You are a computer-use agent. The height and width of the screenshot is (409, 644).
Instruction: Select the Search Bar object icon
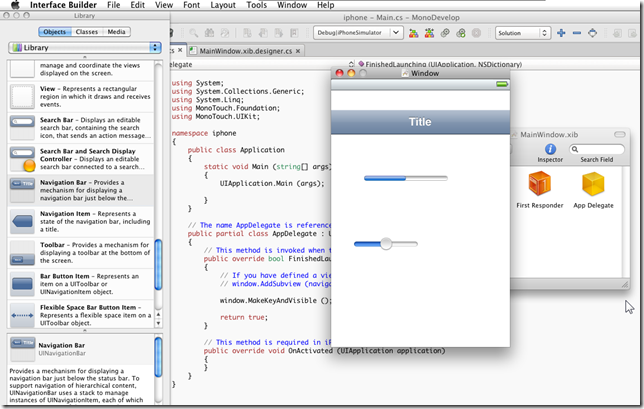(22, 128)
